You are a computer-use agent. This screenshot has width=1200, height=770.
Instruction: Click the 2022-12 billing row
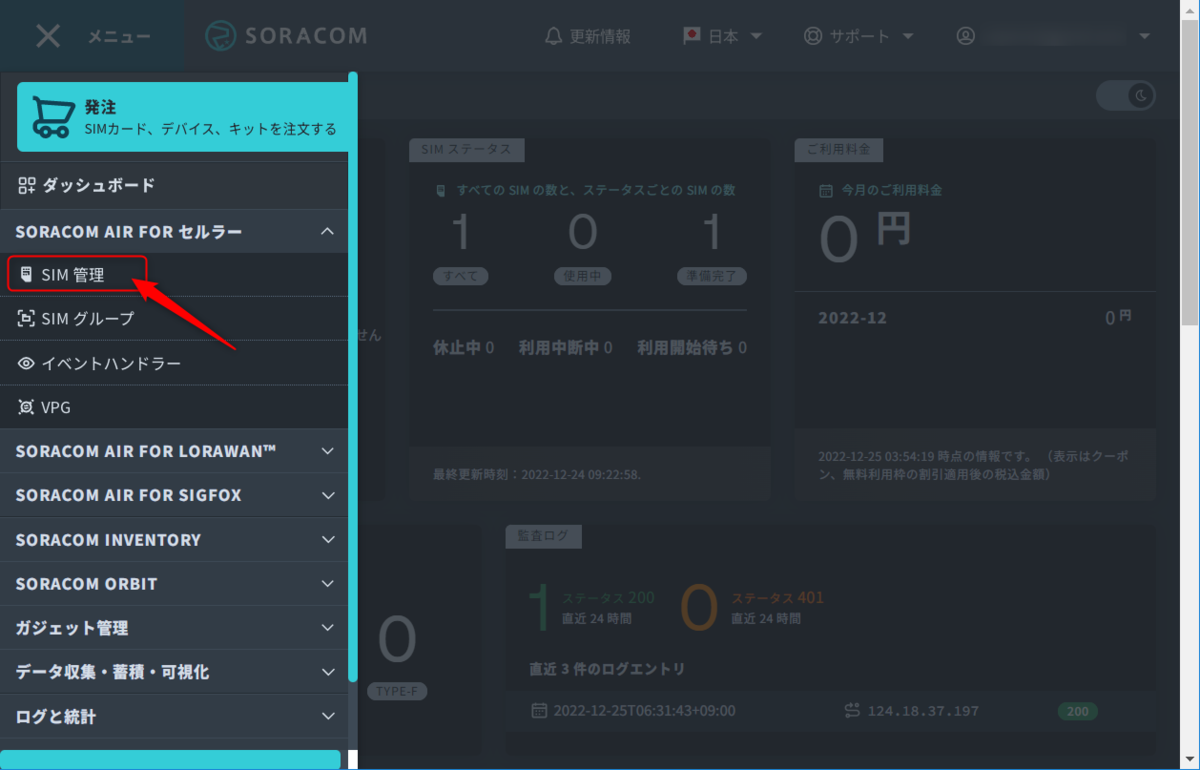pyautogui.click(x=975, y=318)
